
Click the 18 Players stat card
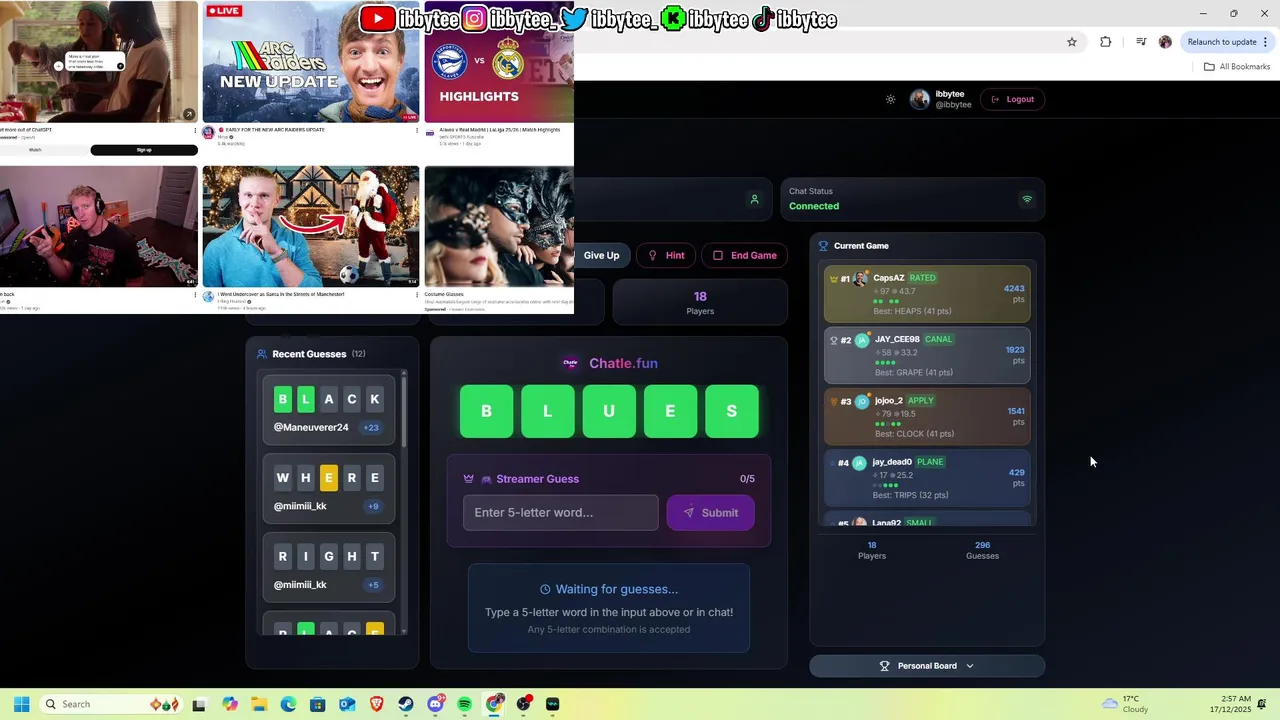pyautogui.click(x=700, y=302)
